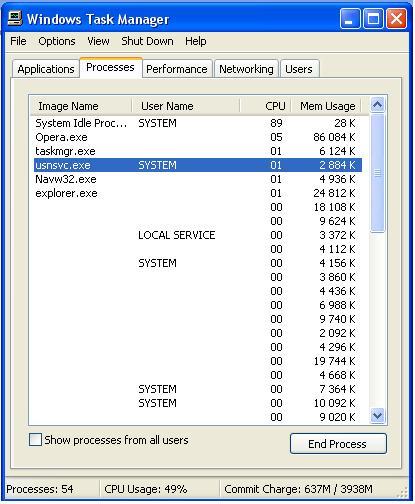Click the process list scrollbar thumb
The height and width of the screenshot is (504, 415).
coord(377,173)
